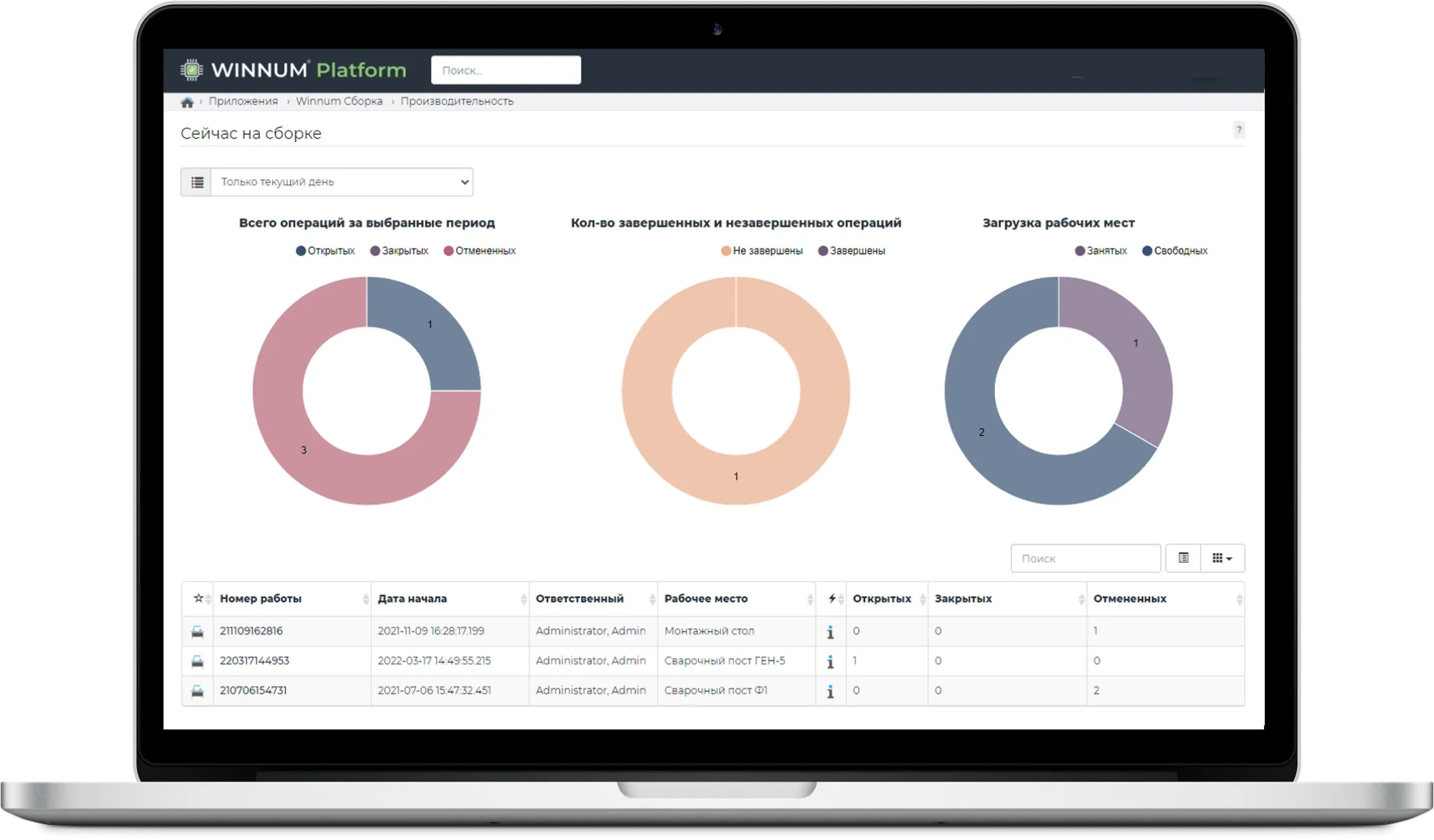Toggle Свободных legend item in workload chart
1434x840 pixels.
[1175, 251]
